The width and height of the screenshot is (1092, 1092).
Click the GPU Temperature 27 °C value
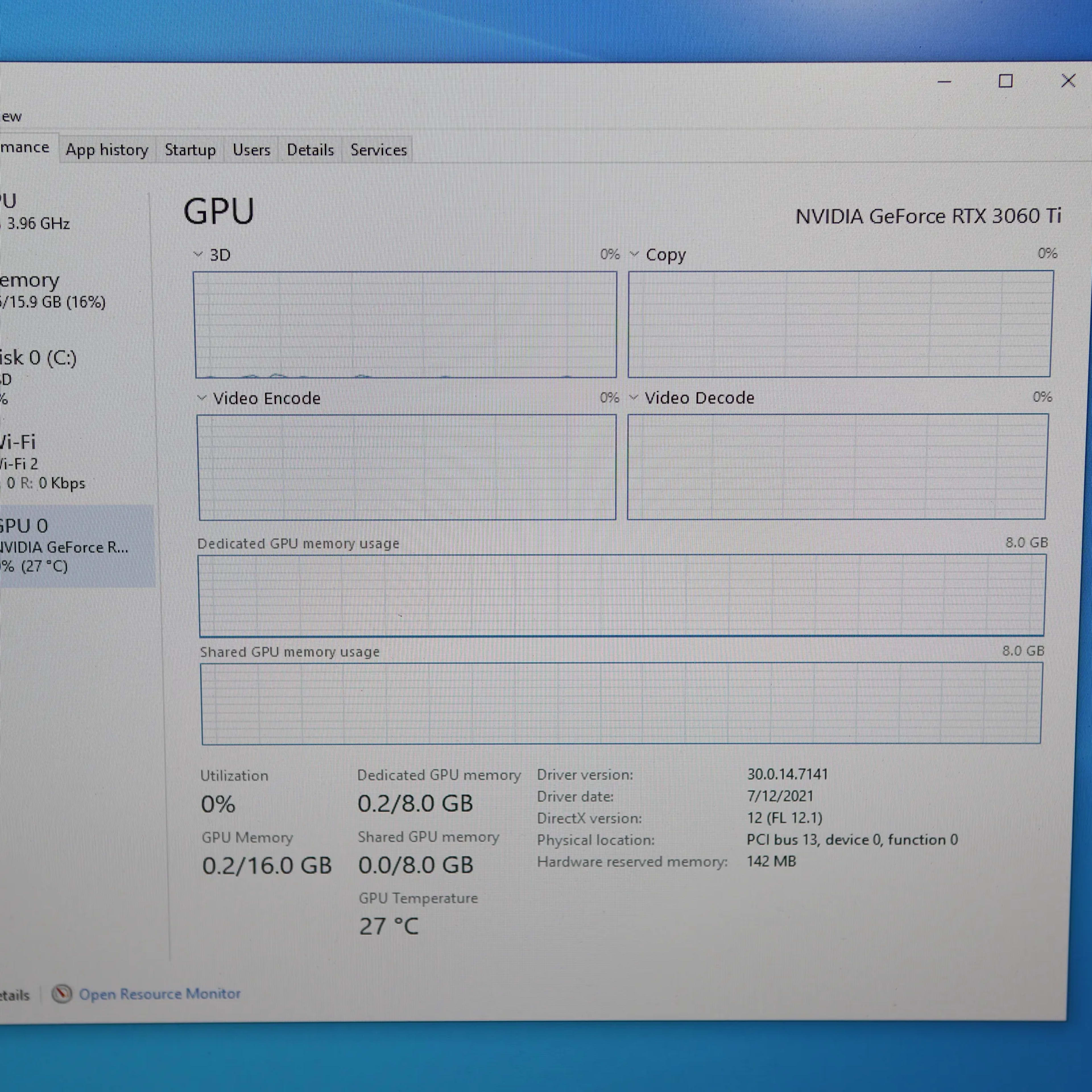tap(389, 926)
